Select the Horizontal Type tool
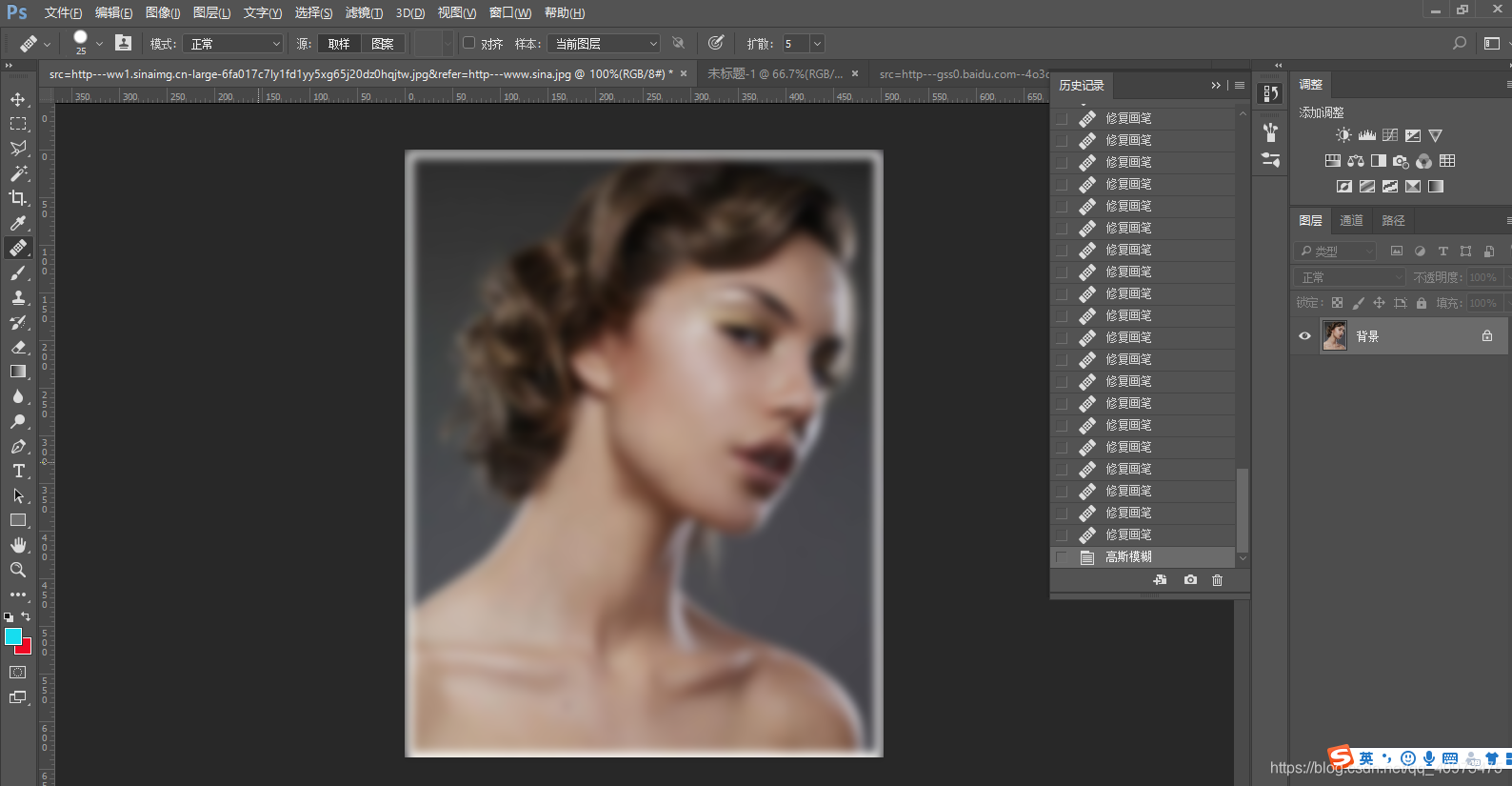Image resolution: width=1512 pixels, height=786 pixels. [x=18, y=471]
